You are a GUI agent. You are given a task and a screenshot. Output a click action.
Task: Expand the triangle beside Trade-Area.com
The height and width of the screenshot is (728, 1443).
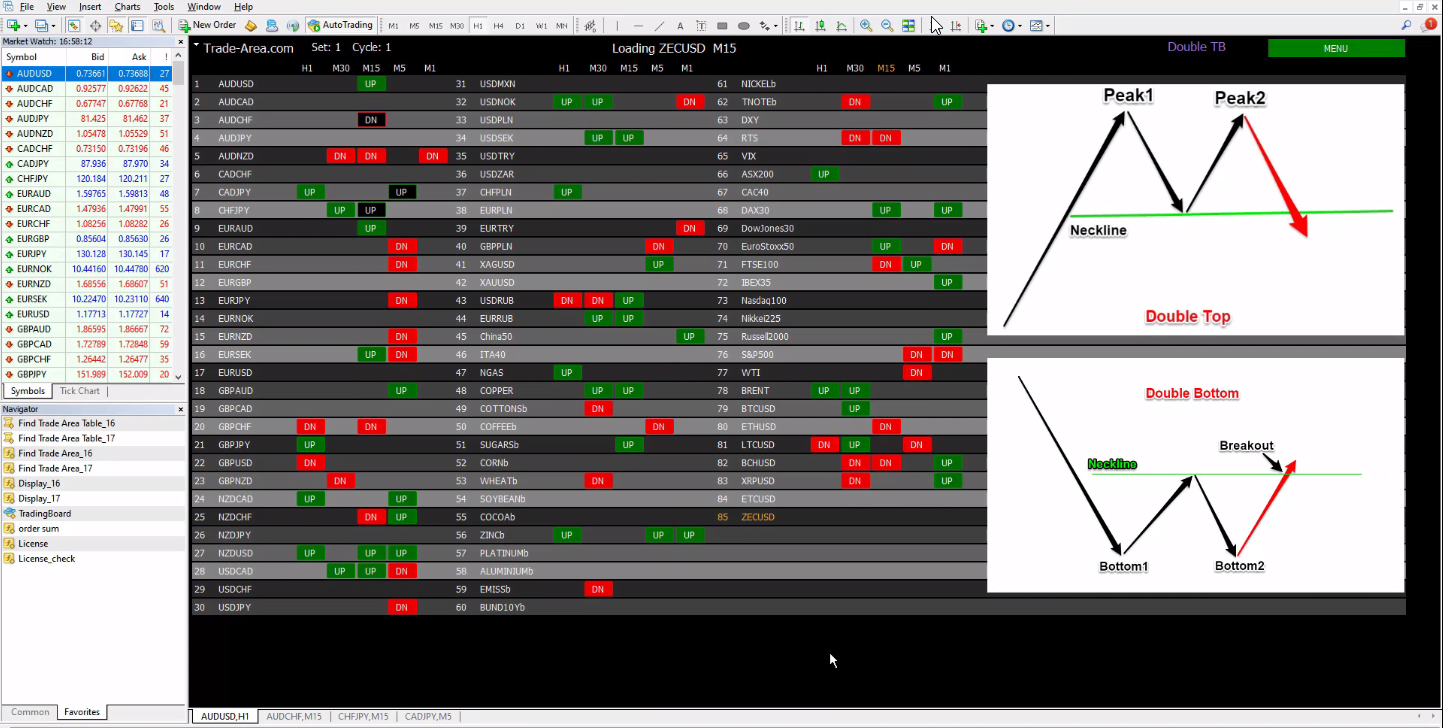pyautogui.click(x=197, y=45)
